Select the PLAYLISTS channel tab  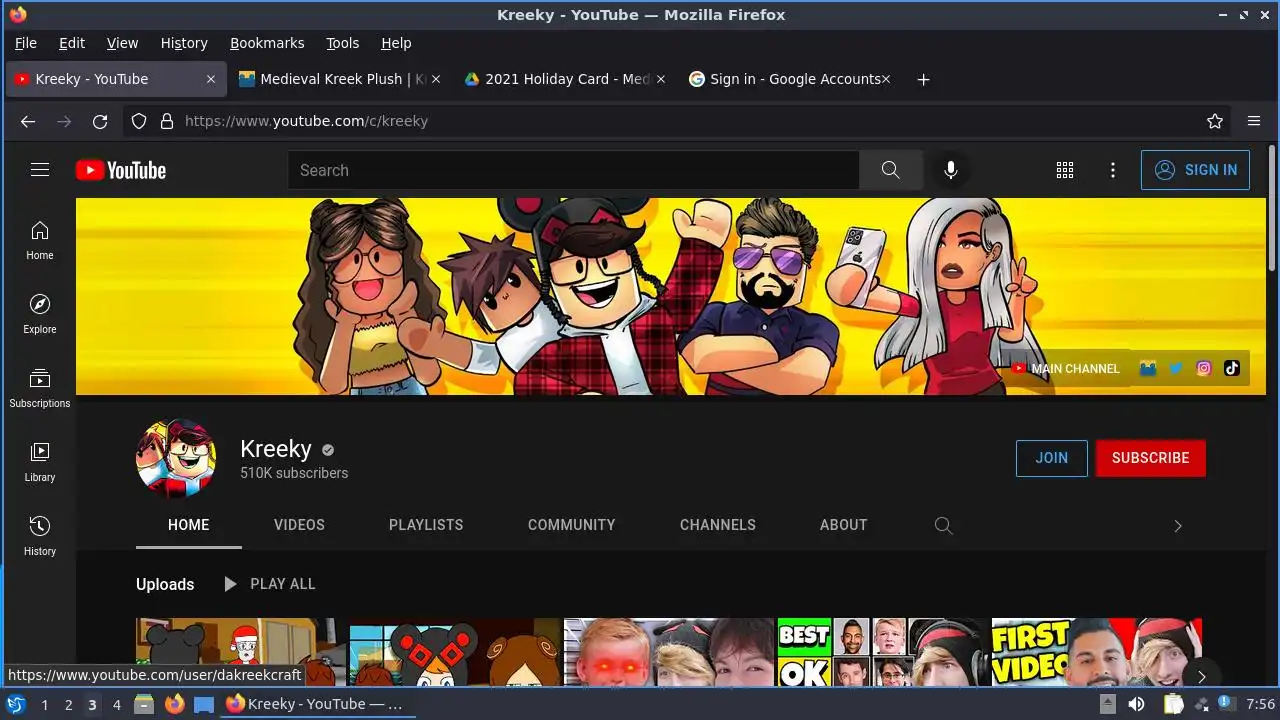pos(426,525)
